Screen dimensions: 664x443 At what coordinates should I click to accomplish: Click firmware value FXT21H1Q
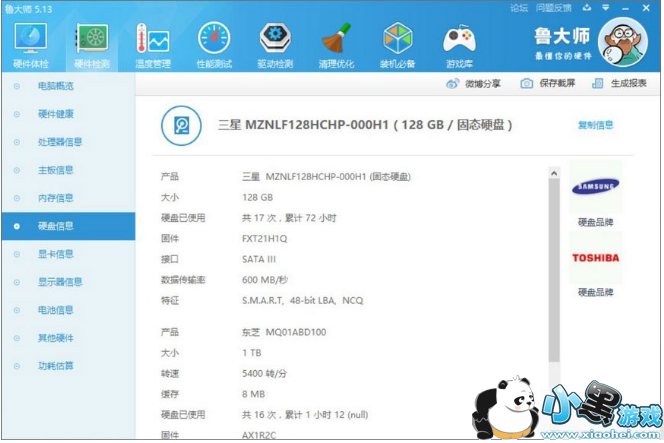click(x=264, y=238)
